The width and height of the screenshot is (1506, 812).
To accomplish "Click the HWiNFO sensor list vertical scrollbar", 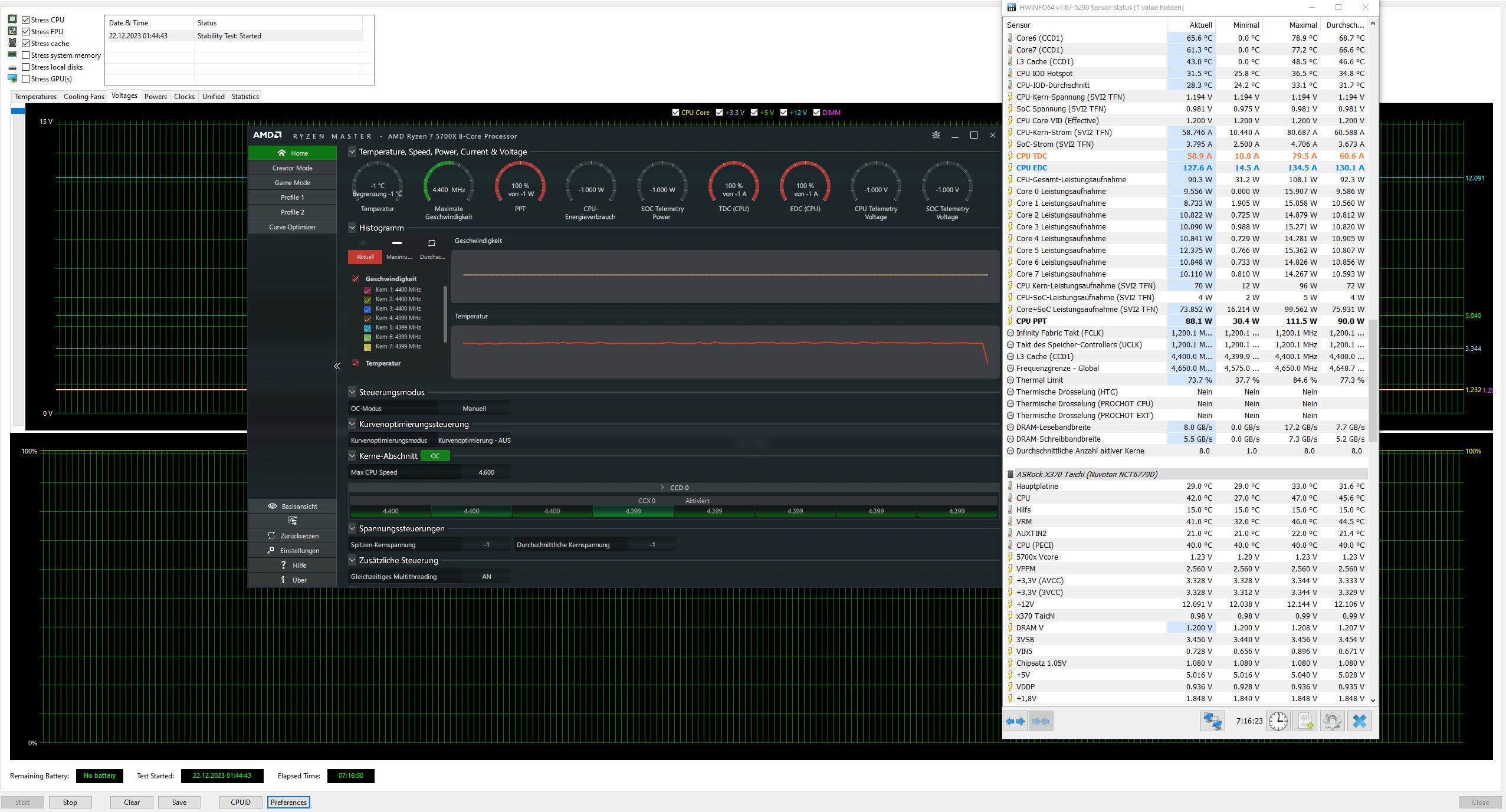I will click(x=1372, y=380).
